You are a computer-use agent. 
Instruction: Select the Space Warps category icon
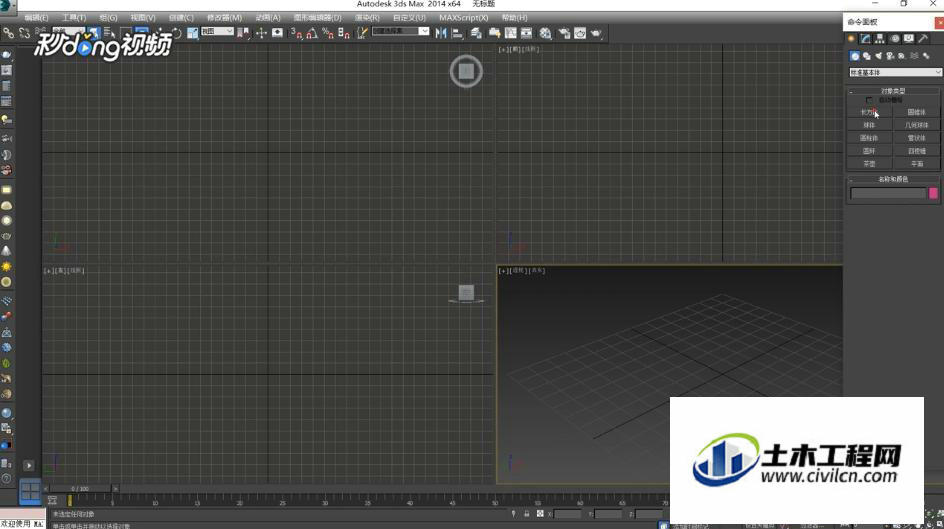click(x=914, y=56)
